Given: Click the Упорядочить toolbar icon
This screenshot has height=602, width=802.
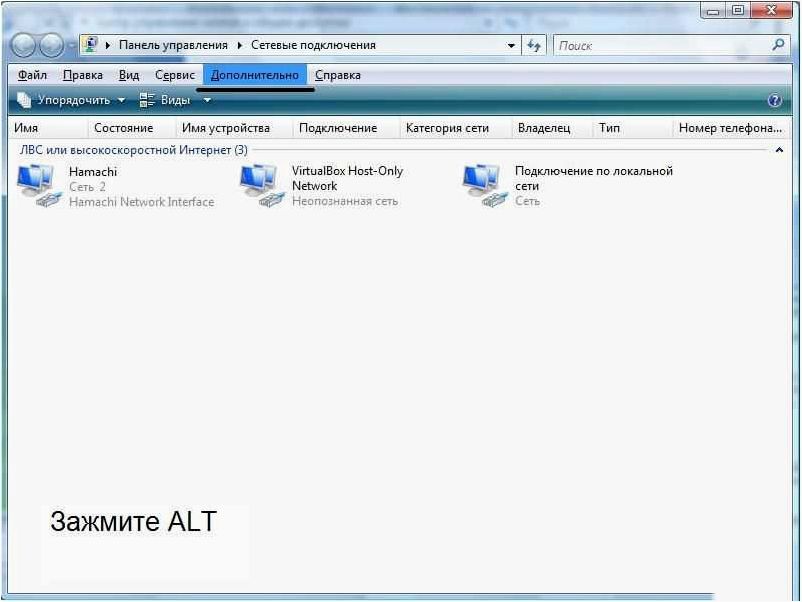Looking at the screenshot, I should click(x=24, y=100).
